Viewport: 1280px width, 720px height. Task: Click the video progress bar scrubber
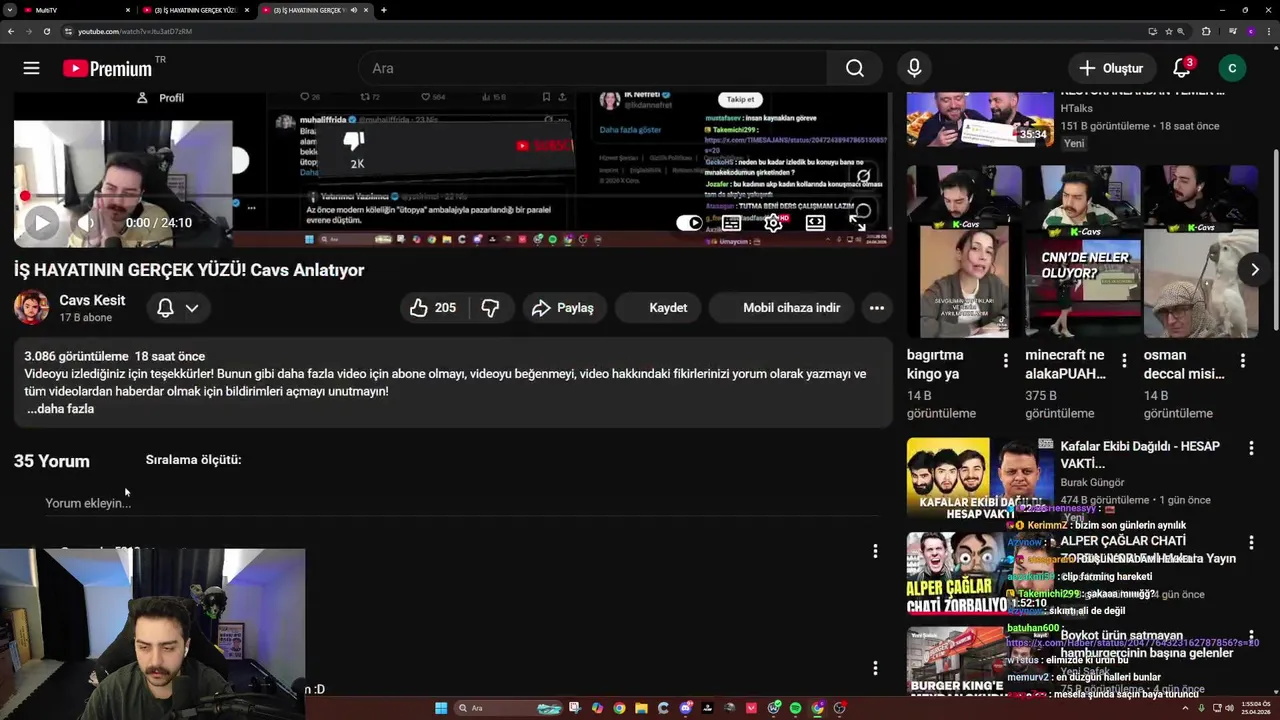click(26, 196)
